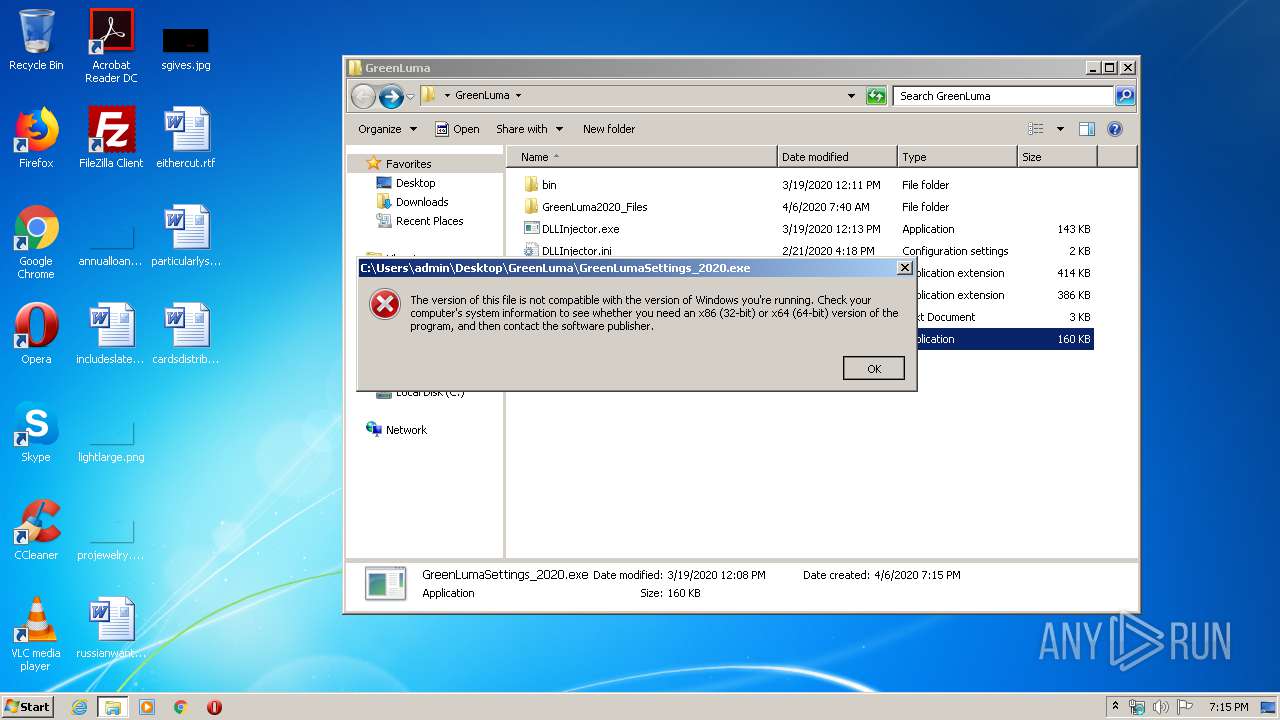Click the refresh button beside address bar
This screenshot has height=720, width=1280.
point(876,96)
